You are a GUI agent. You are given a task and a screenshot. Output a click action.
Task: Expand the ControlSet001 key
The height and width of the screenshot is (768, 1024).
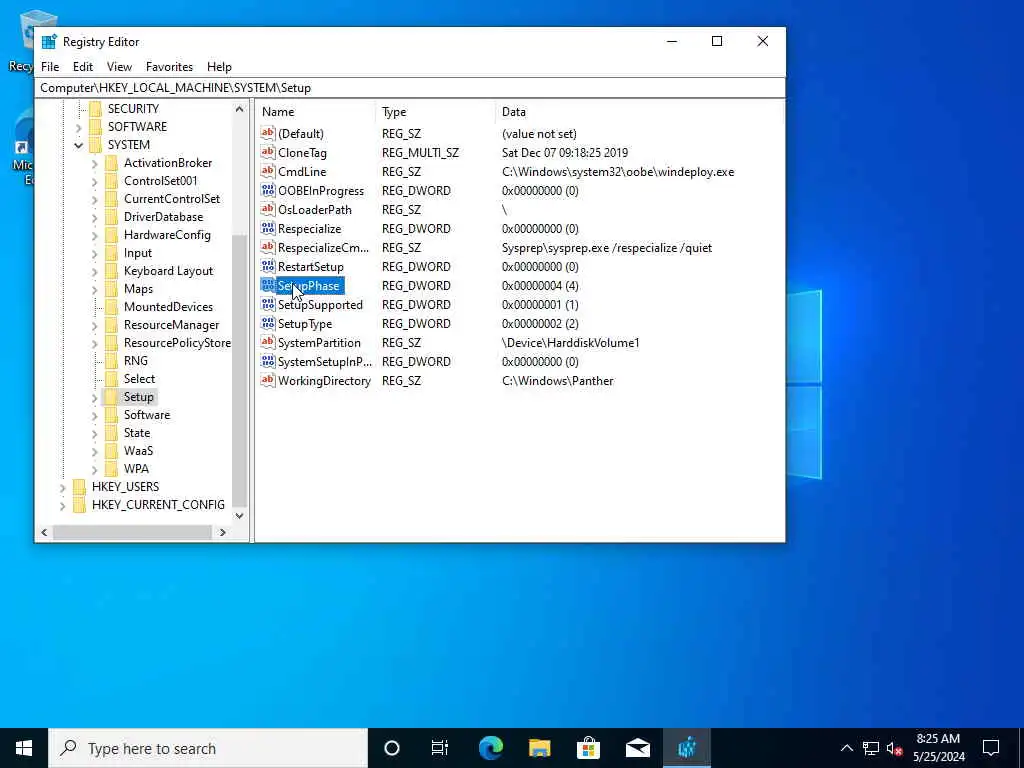click(95, 181)
